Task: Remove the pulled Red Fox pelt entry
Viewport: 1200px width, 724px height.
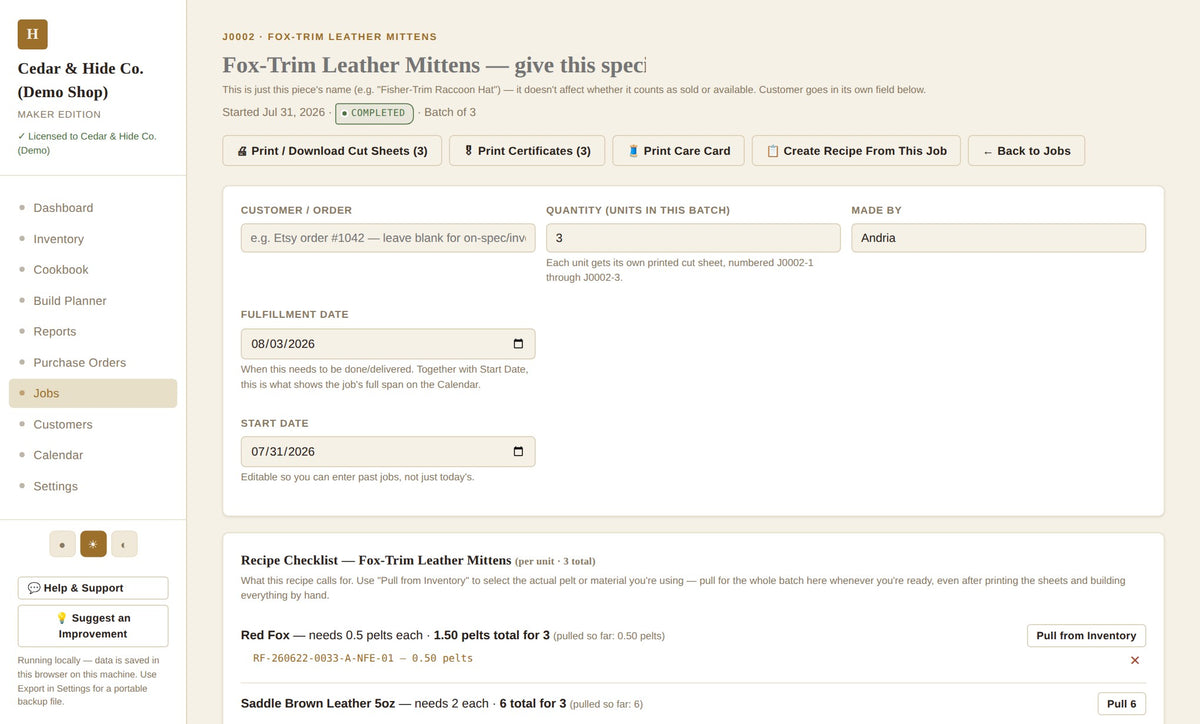Action: point(1135,660)
